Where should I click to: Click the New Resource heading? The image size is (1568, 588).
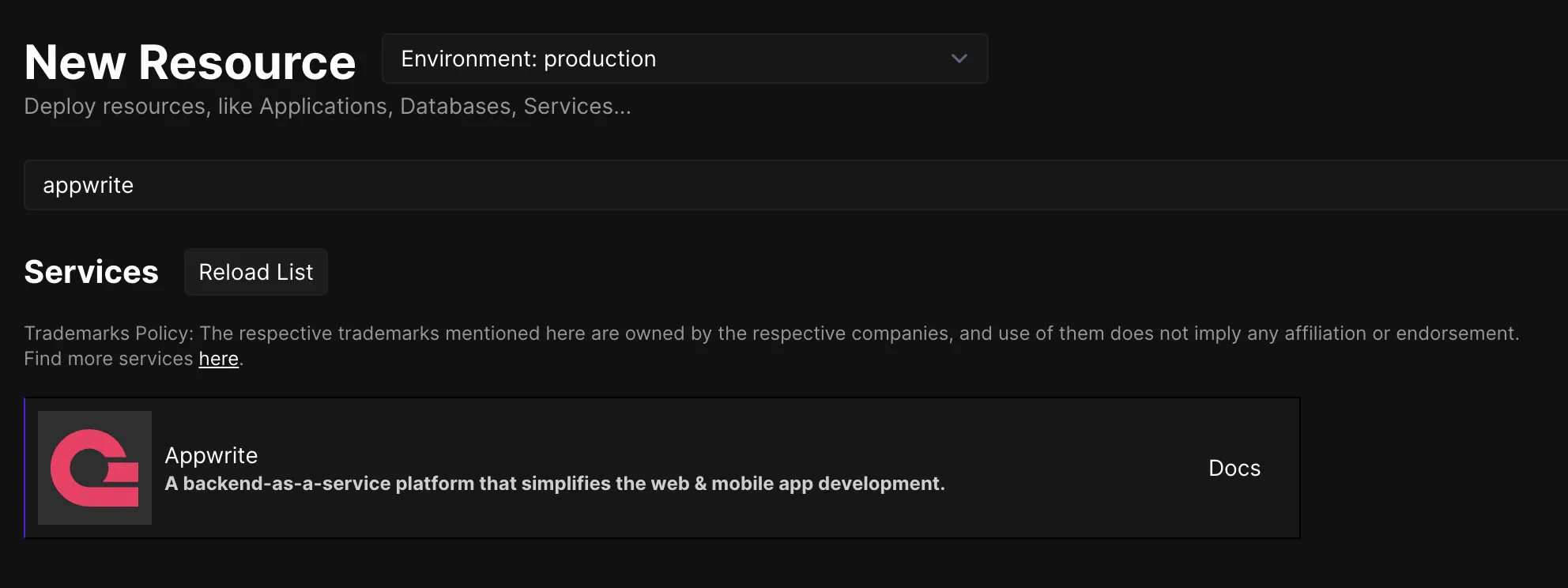pyautogui.click(x=190, y=62)
